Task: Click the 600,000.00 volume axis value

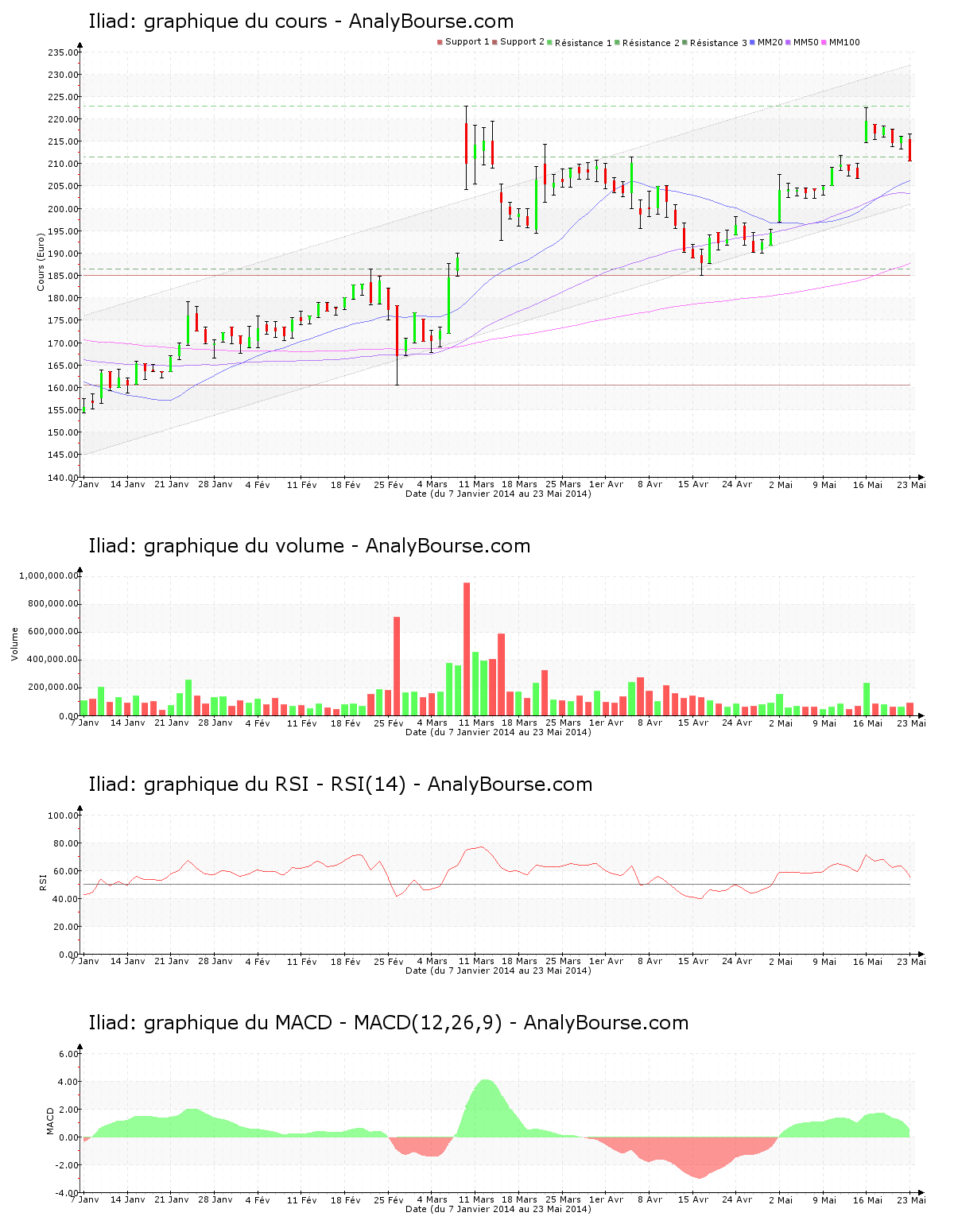Action: click(x=52, y=631)
